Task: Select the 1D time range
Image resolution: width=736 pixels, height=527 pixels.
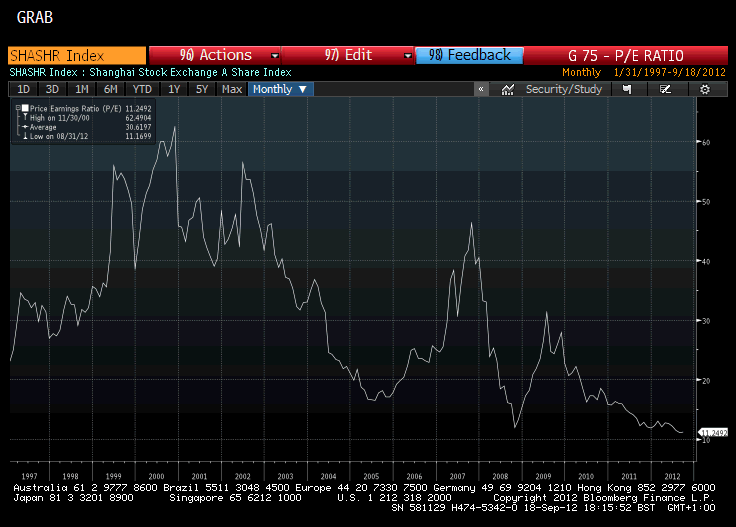Action: [23, 89]
